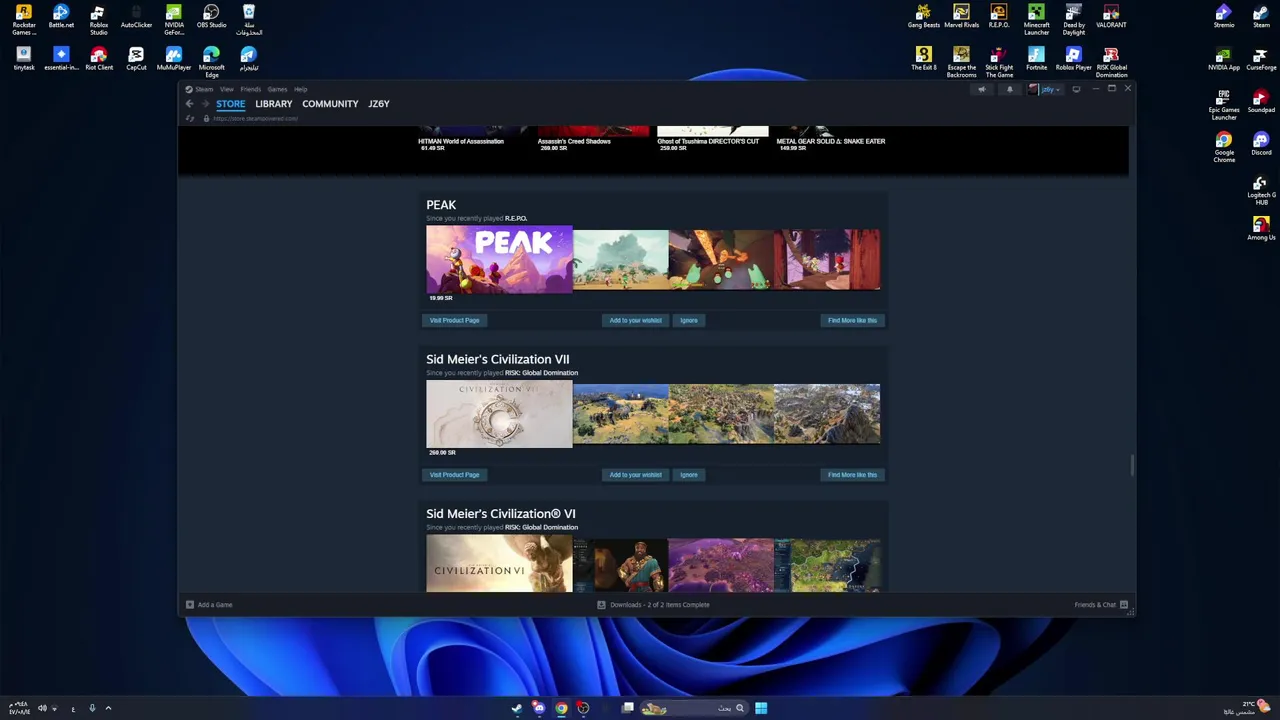The width and height of the screenshot is (1280, 720).
Task: Open Rockstar Games desktop shortcut
Action: (x=23, y=18)
